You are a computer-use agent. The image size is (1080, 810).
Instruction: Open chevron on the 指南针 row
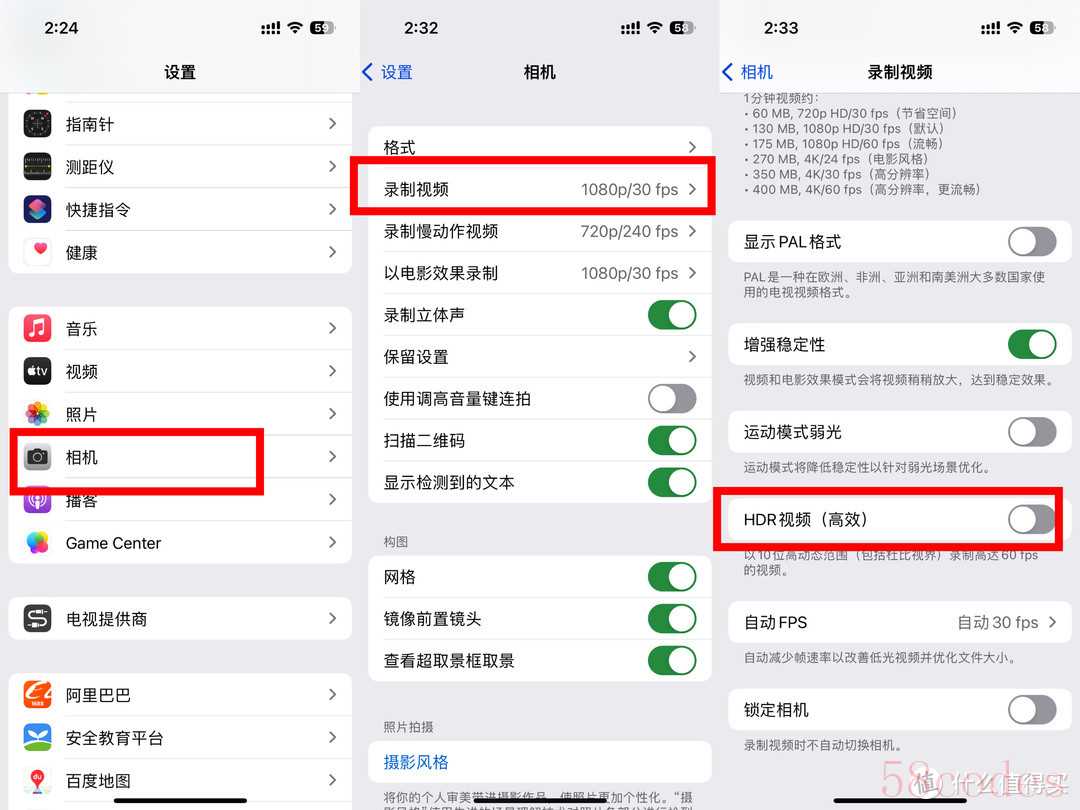(333, 124)
